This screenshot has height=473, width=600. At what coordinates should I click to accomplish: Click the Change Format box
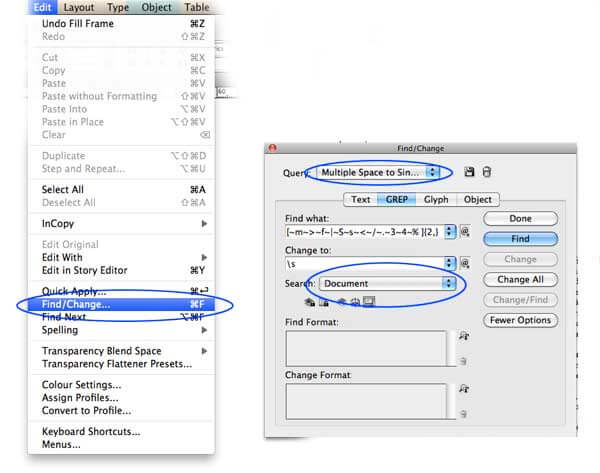click(366, 401)
